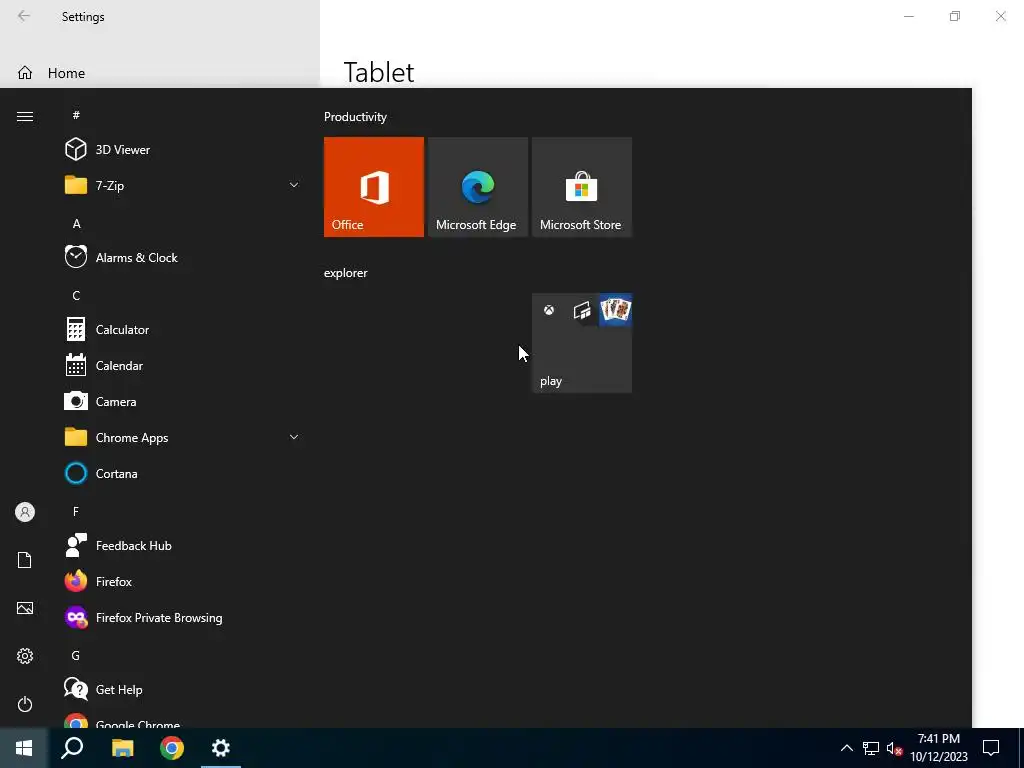
Task: Click the Windows Start button
Action: click(24, 748)
